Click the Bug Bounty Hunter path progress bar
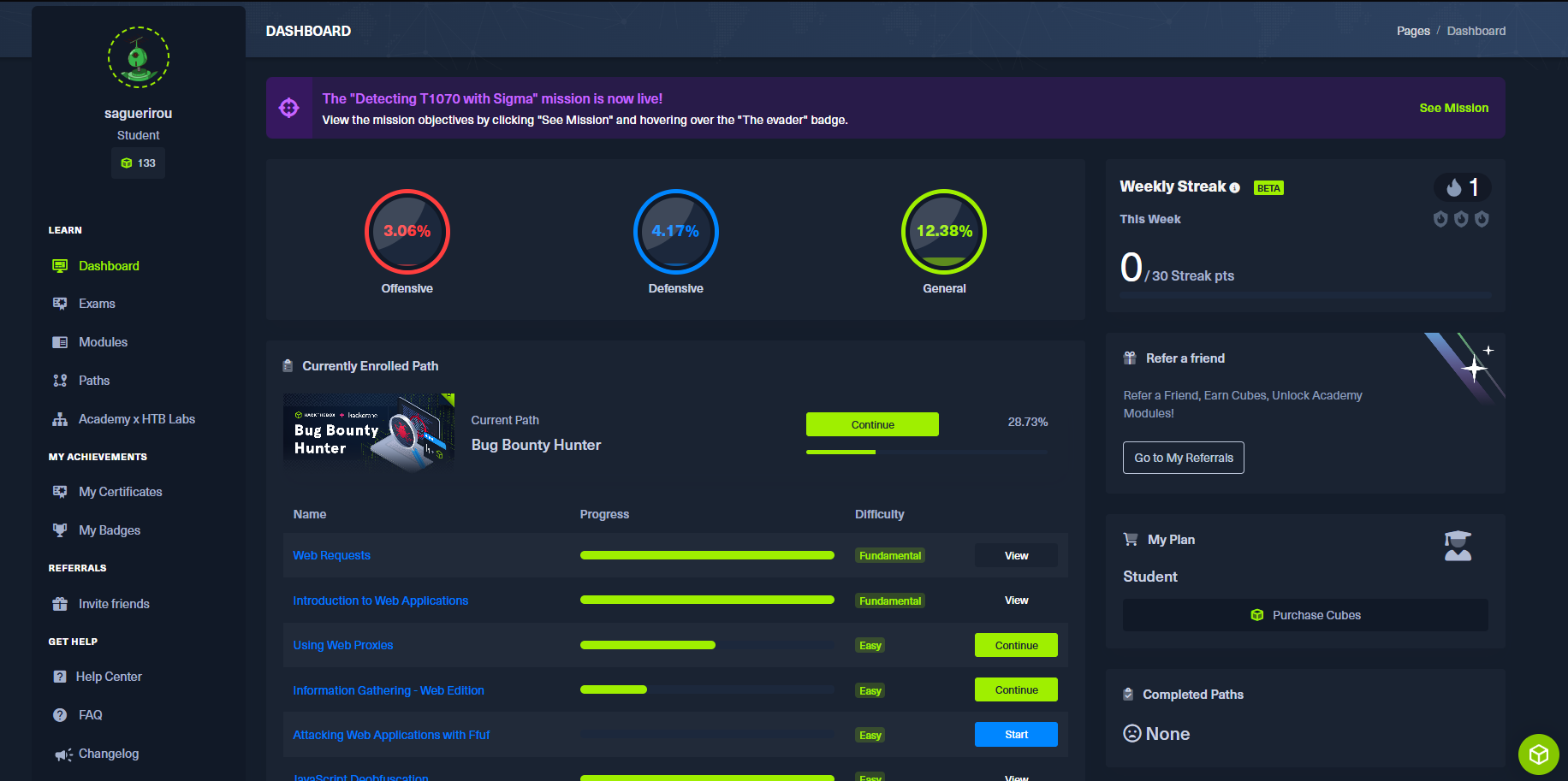 [926, 452]
